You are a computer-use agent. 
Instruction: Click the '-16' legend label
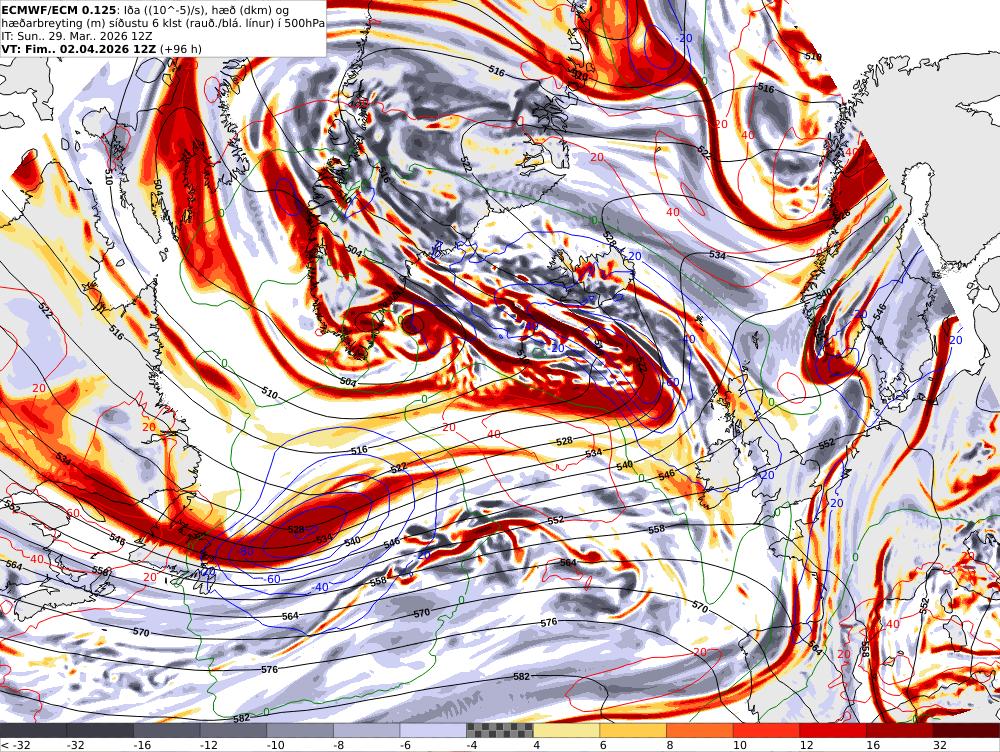tap(143, 745)
